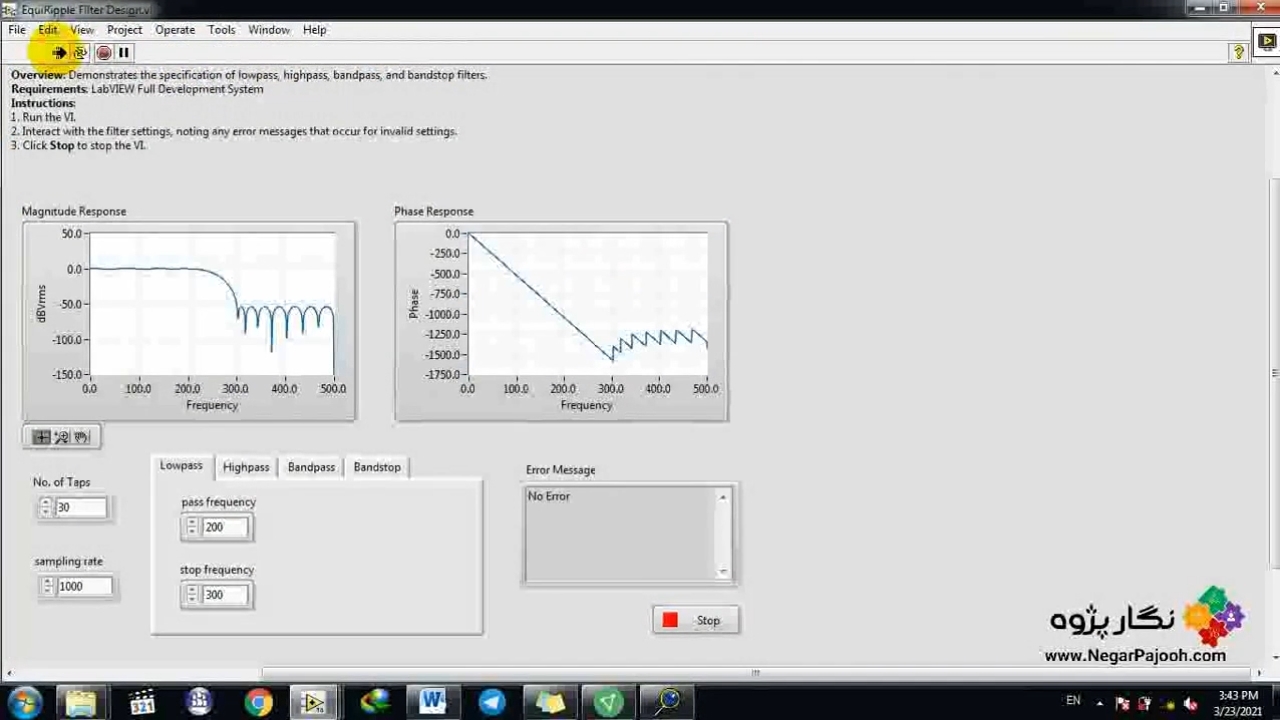
Task: Open the Tools menu
Action: pos(221,30)
